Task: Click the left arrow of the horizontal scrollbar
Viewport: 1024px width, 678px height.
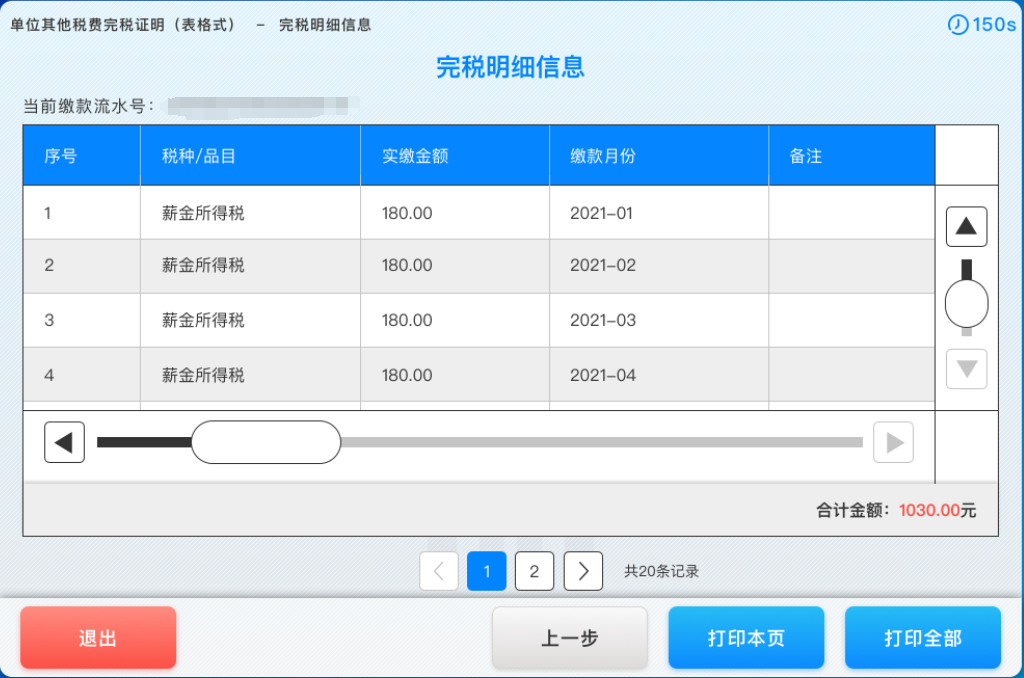Action: [x=64, y=442]
